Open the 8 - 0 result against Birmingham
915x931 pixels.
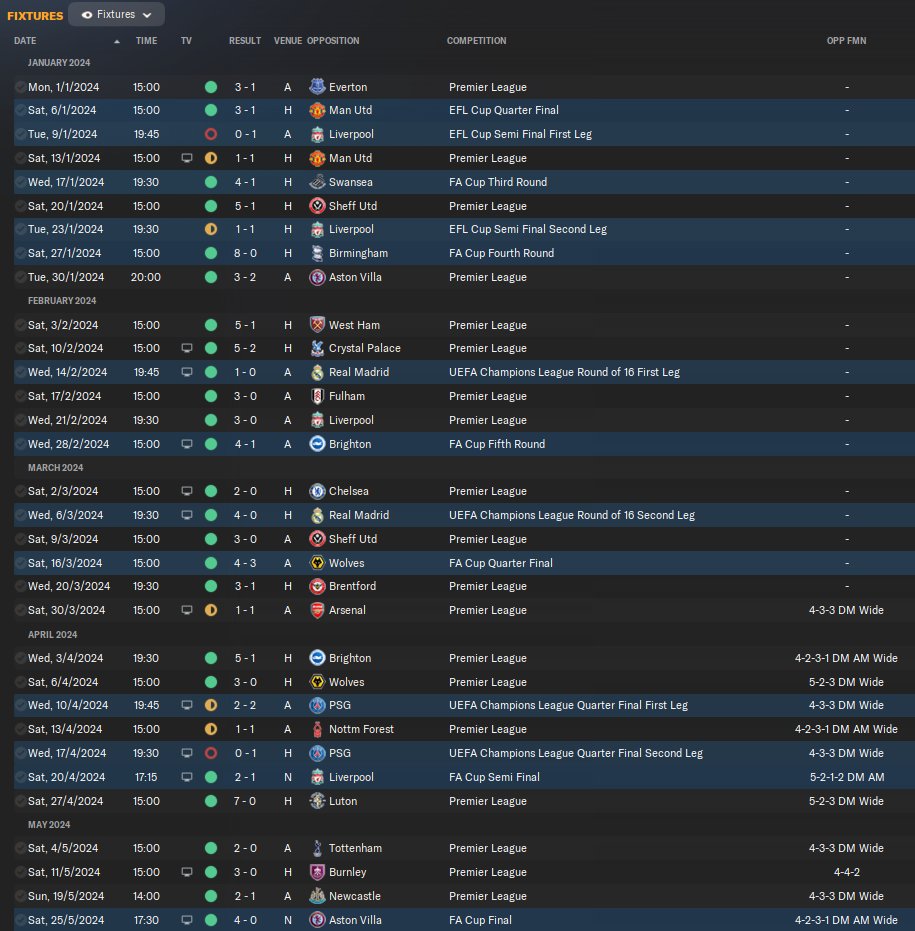245,253
